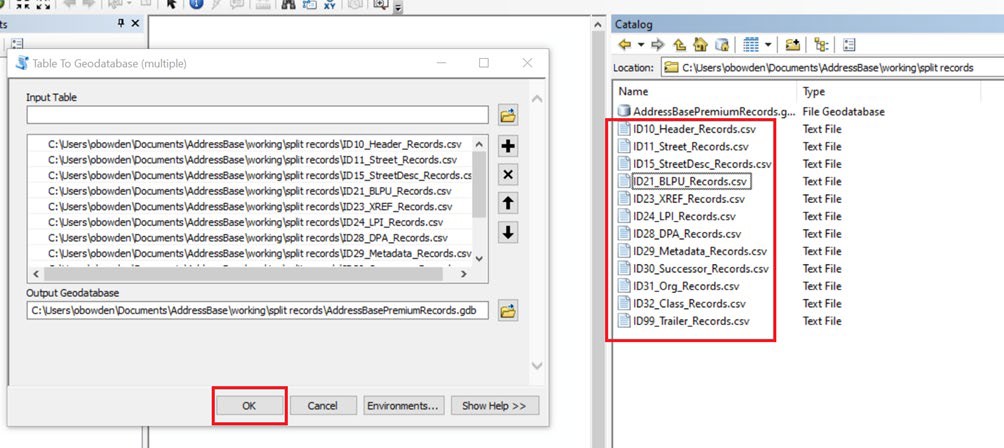
Task: Select ID10_Header_Records.csv path in input list
Action: 255,143
